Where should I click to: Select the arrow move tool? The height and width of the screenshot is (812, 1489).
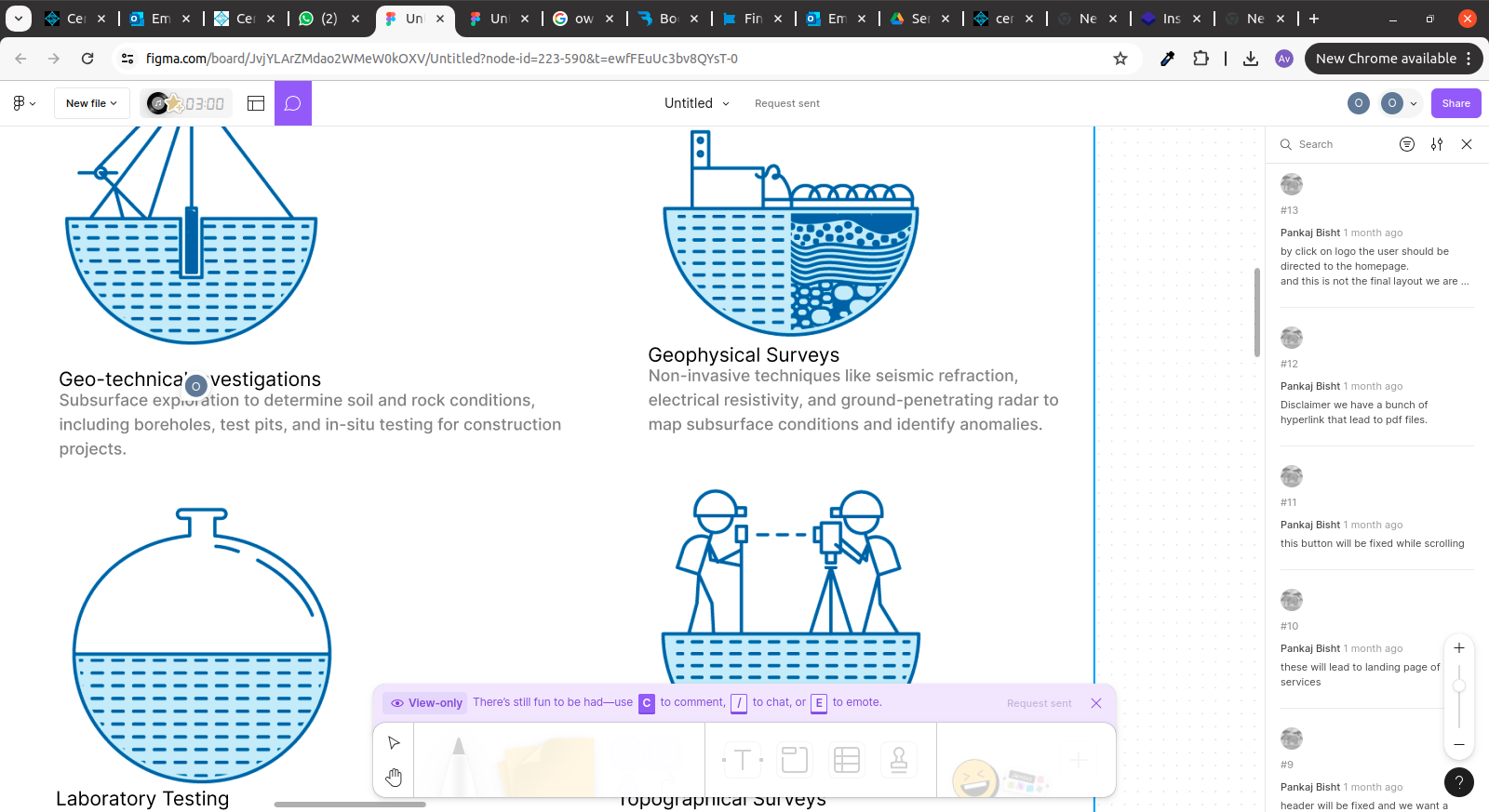(x=394, y=742)
